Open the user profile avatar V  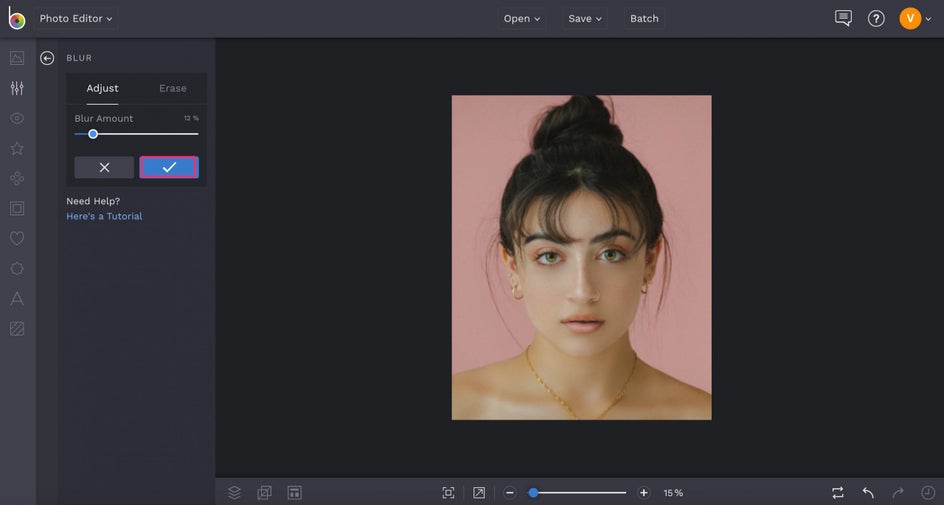click(x=910, y=19)
